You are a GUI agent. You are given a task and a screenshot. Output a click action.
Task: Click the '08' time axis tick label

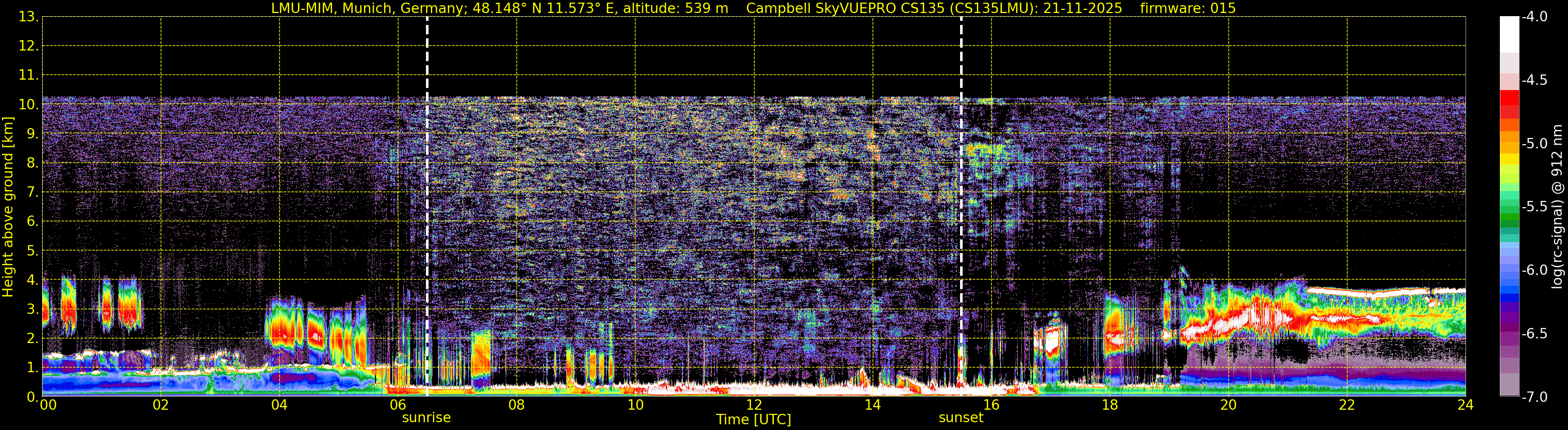tap(517, 405)
